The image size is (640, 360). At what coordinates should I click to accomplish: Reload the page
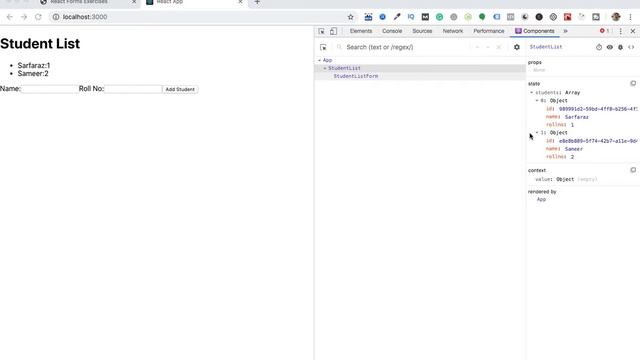pyautogui.click(x=38, y=17)
